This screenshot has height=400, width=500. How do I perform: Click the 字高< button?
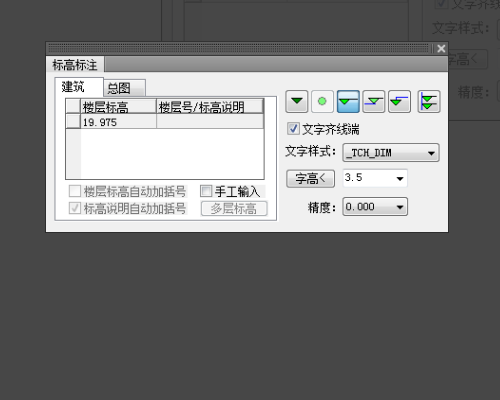310,179
